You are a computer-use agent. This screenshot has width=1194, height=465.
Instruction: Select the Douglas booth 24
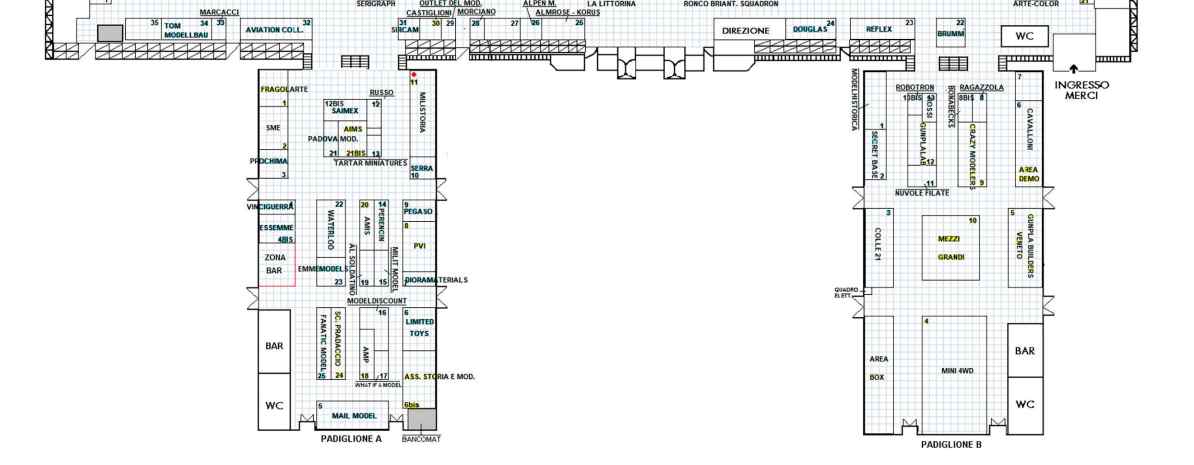(811, 30)
